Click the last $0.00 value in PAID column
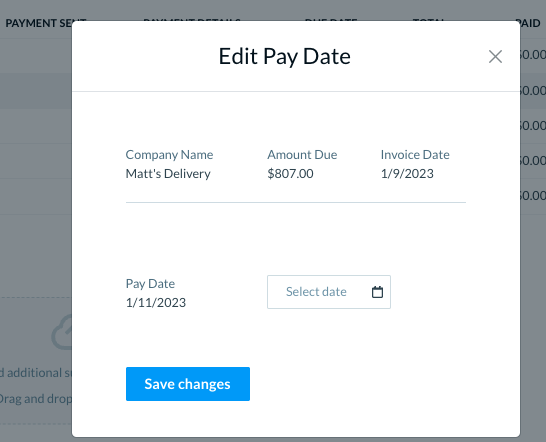The image size is (546, 442). (533, 195)
